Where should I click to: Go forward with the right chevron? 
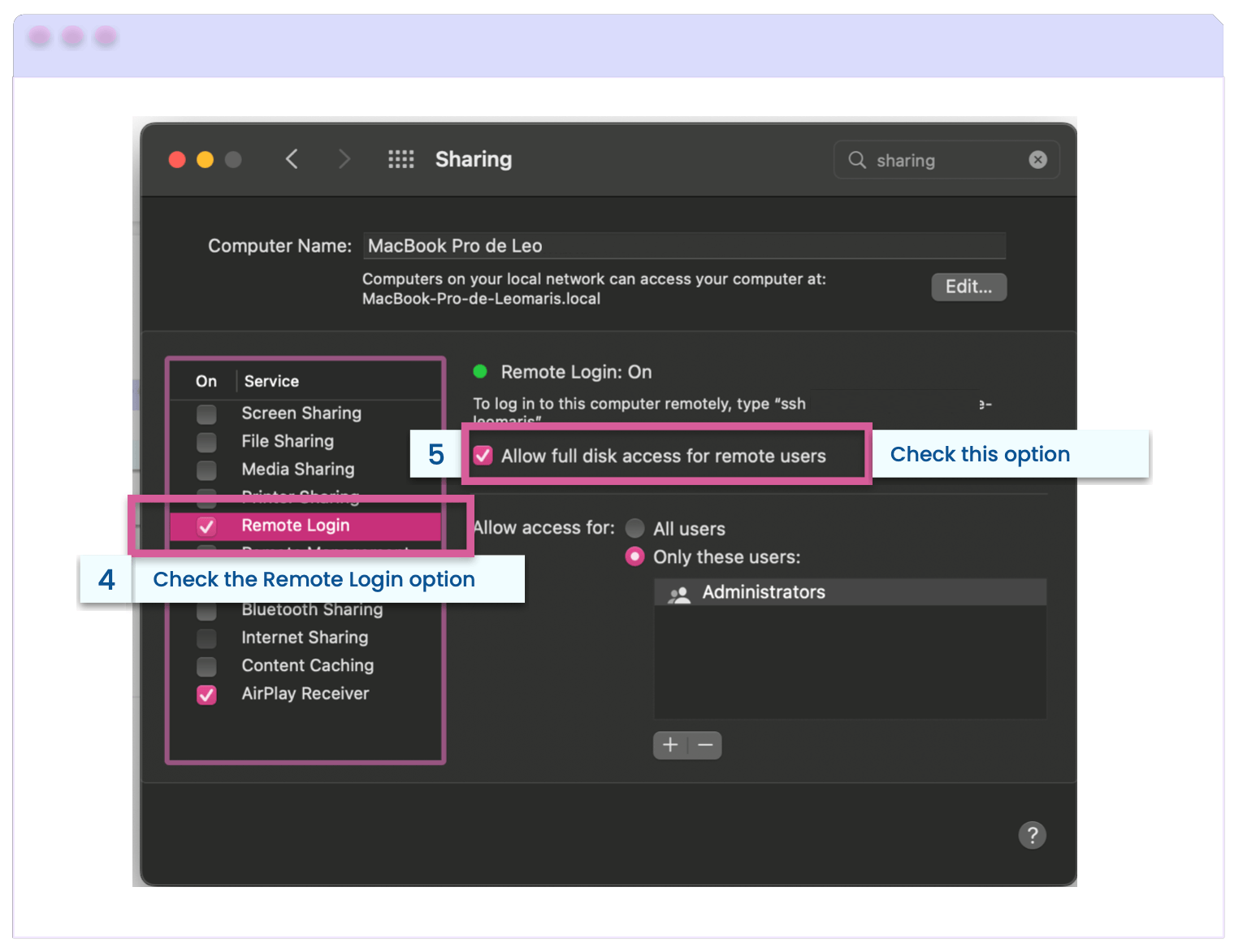(344, 159)
